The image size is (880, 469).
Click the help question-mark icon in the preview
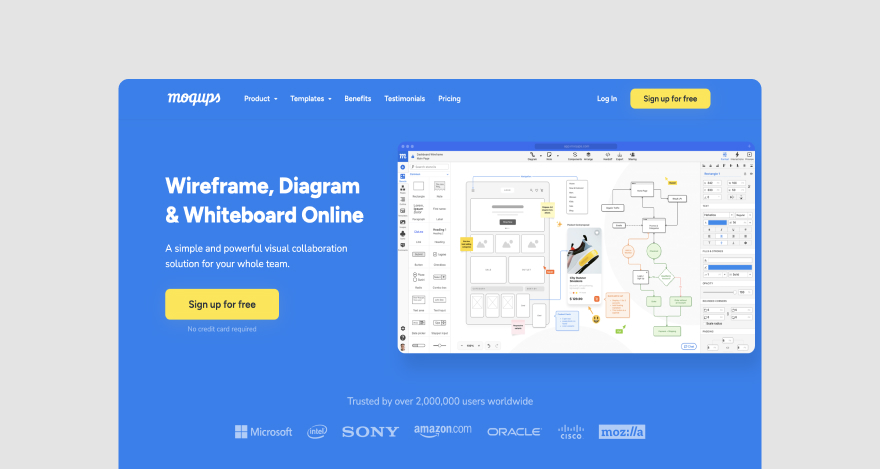pyautogui.click(x=403, y=338)
